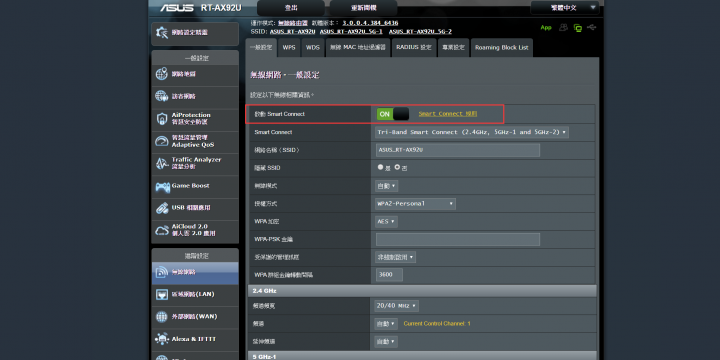
Task: Click the guest network users status icon
Action: click(x=563, y=28)
